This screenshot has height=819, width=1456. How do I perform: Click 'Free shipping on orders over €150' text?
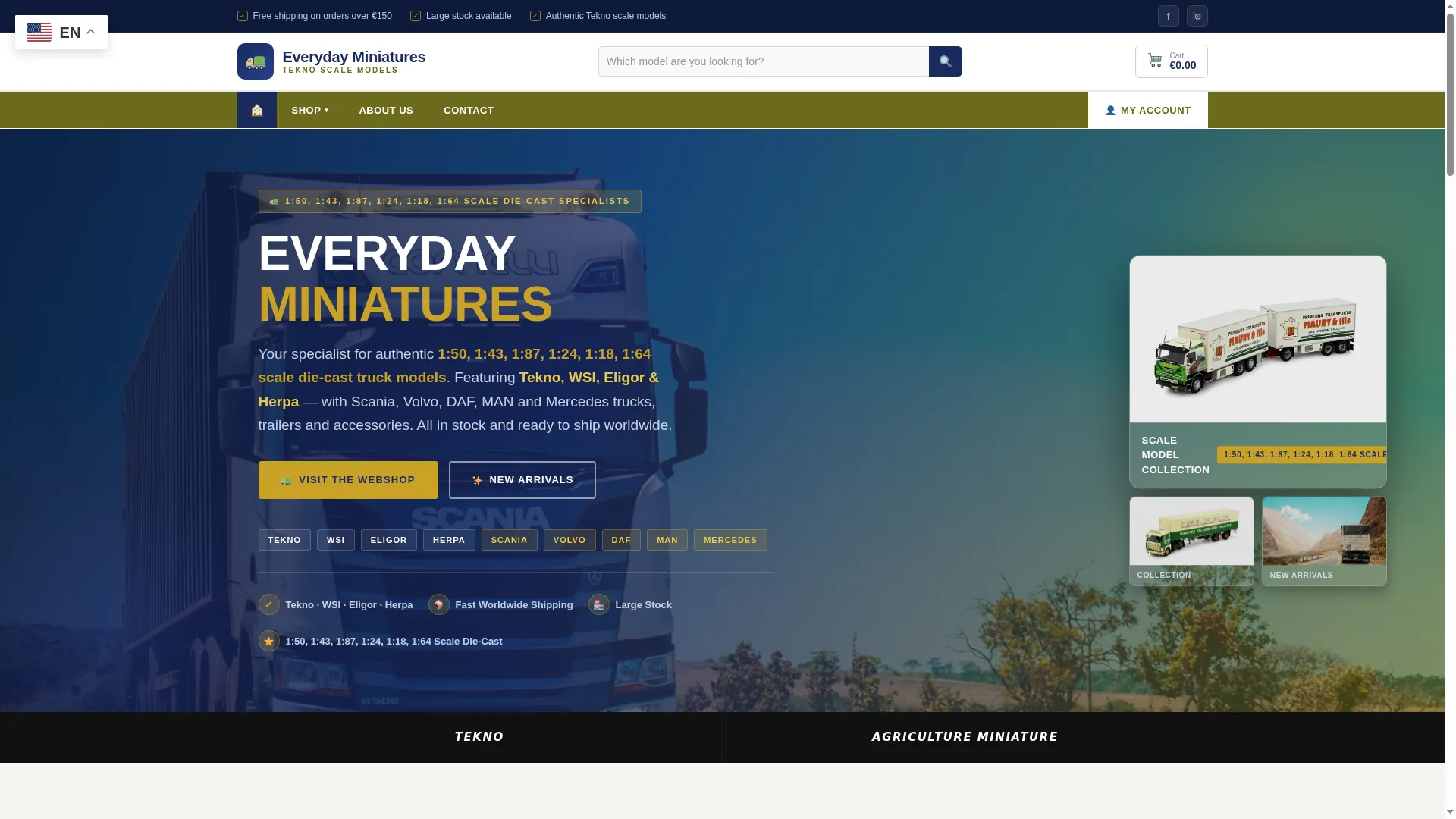(322, 16)
